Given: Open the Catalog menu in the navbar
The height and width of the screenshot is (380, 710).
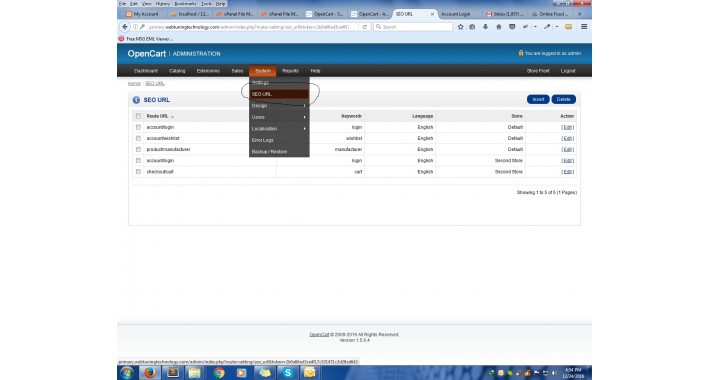Looking at the screenshot, I should 177,71.
